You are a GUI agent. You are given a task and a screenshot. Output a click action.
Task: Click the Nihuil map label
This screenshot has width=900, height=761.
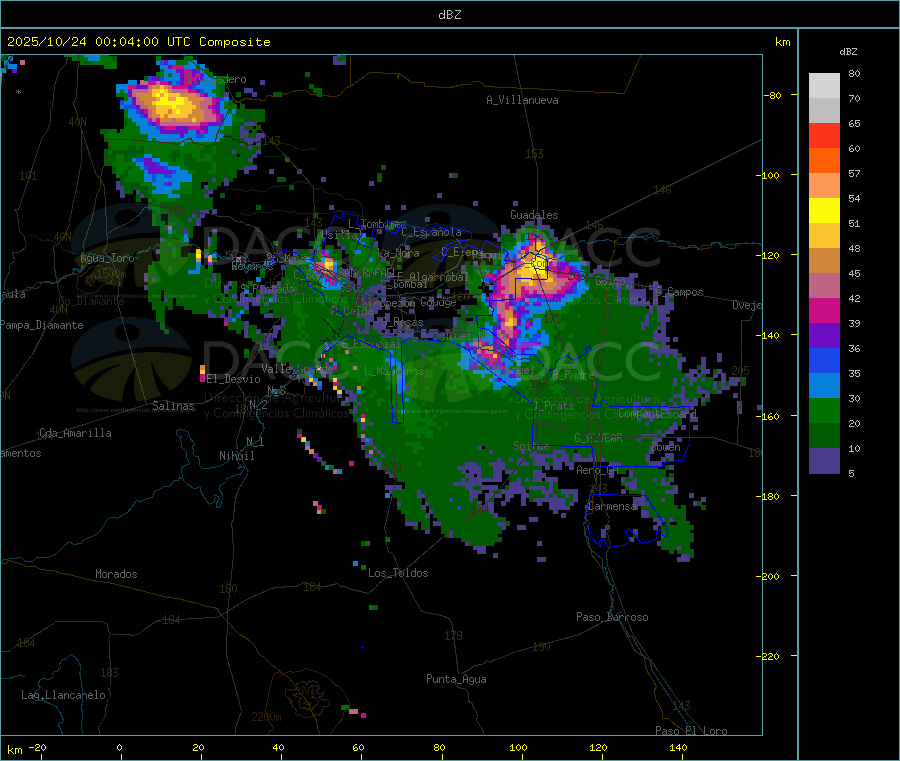click(237, 456)
